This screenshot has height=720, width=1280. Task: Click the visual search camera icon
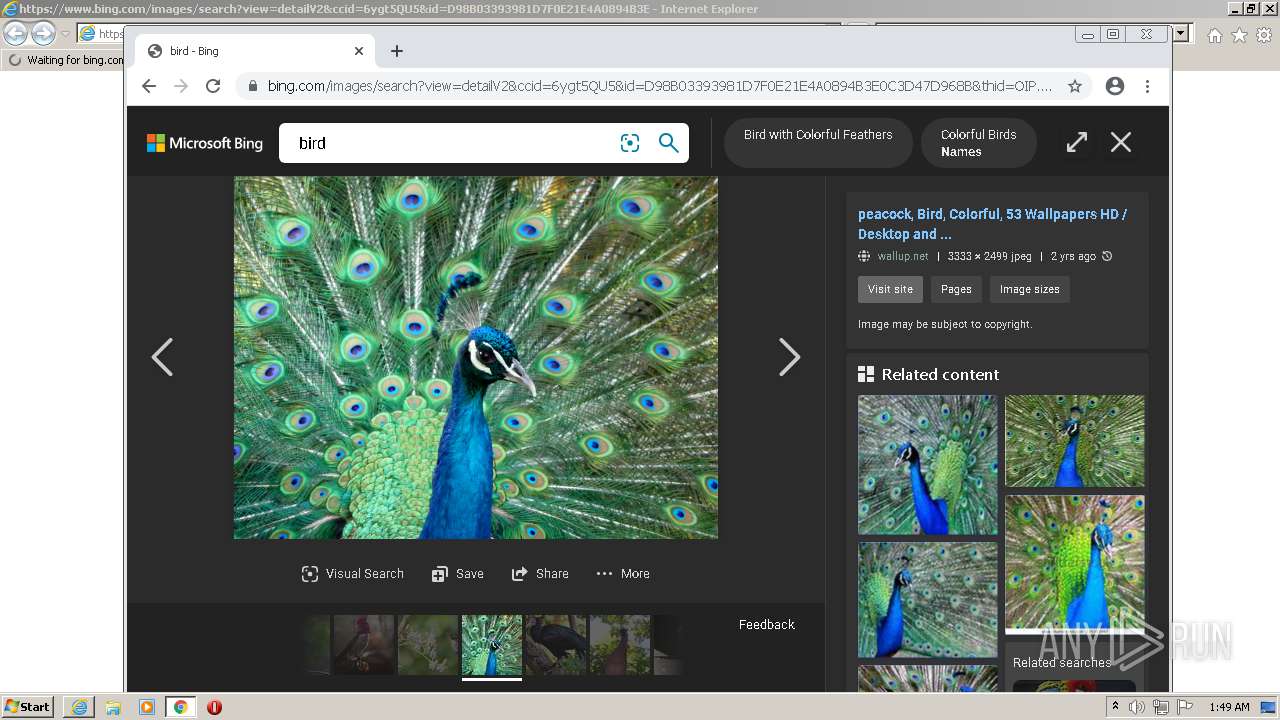click(630, 143)
